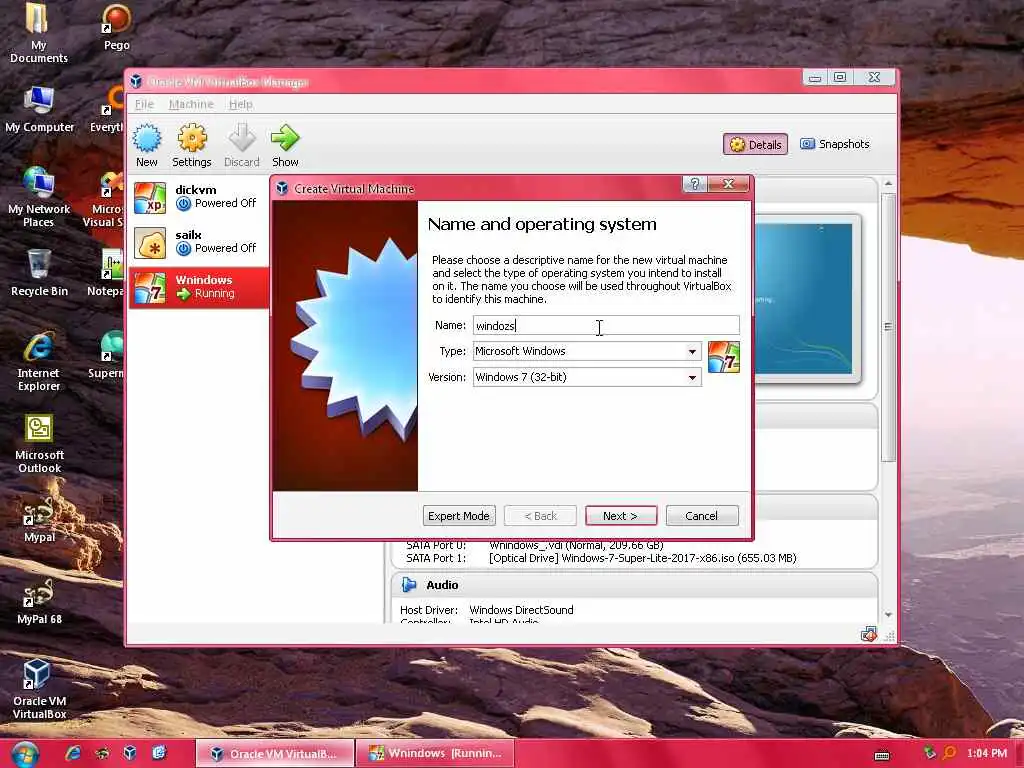Cancel the Create Virtual Machine dialog
The width and height of the screenshot is (1024, 768).
701,516
